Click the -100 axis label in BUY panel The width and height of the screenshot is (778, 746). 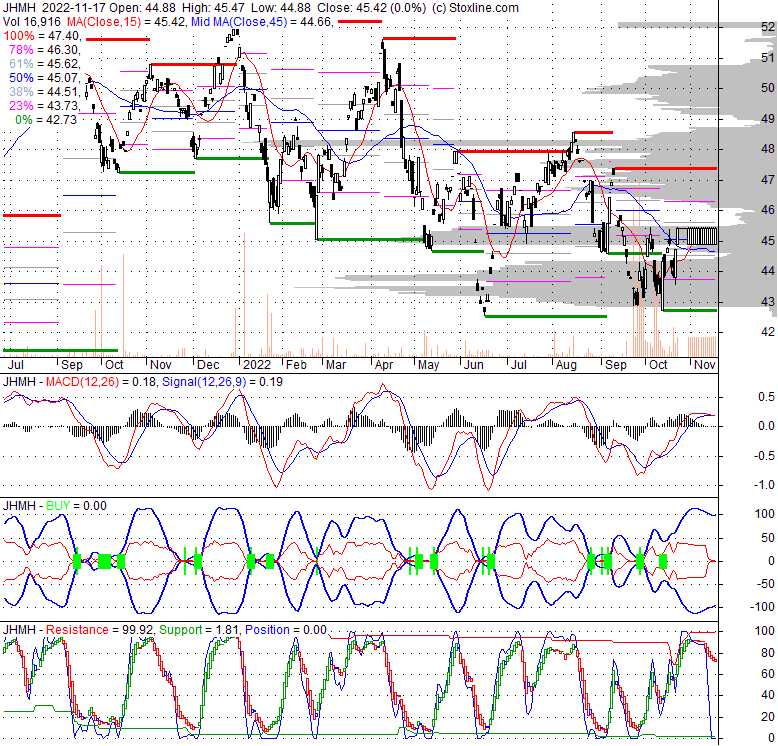tap(764, 607)
